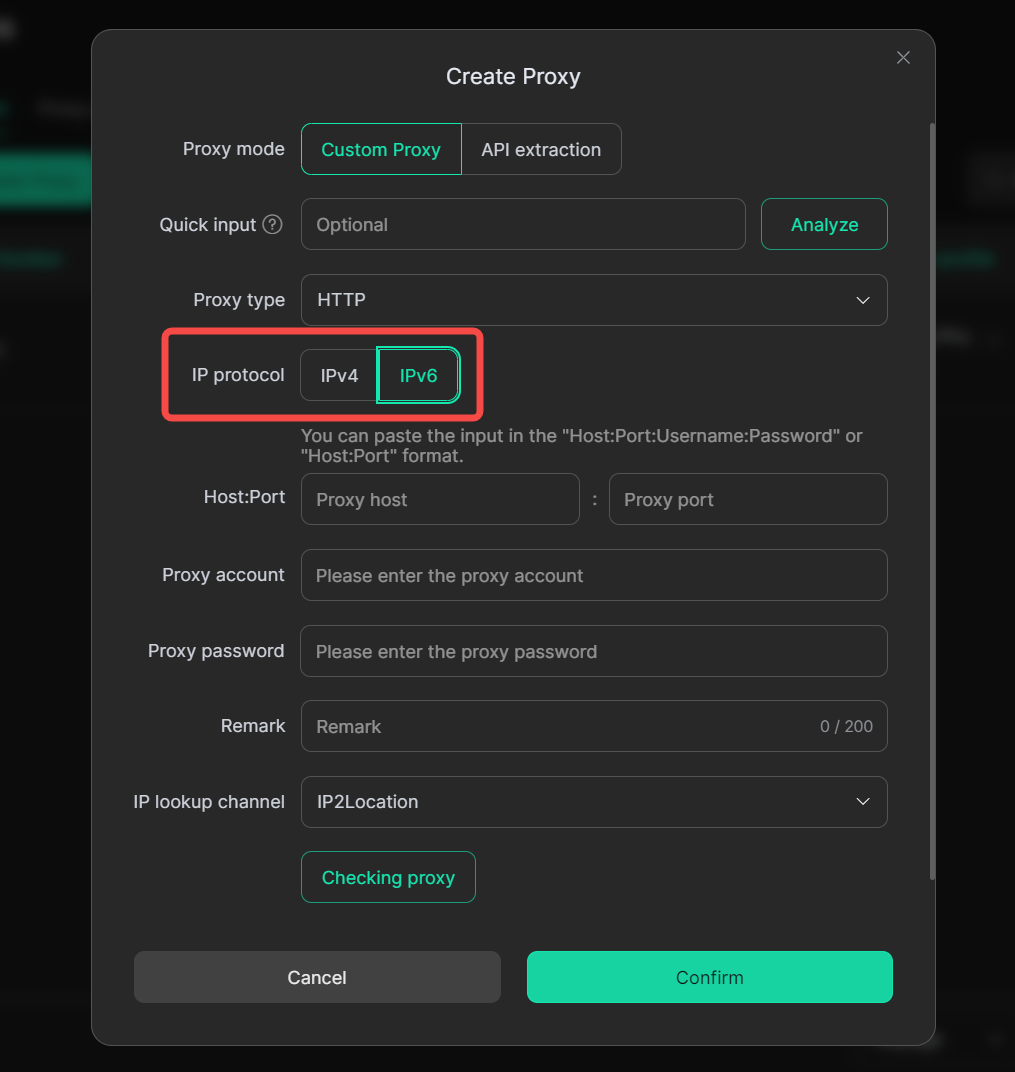Focus the Proxy host field
Image resolution: width=1015 pixels, height=1072 pixels.
pos(440,499)
